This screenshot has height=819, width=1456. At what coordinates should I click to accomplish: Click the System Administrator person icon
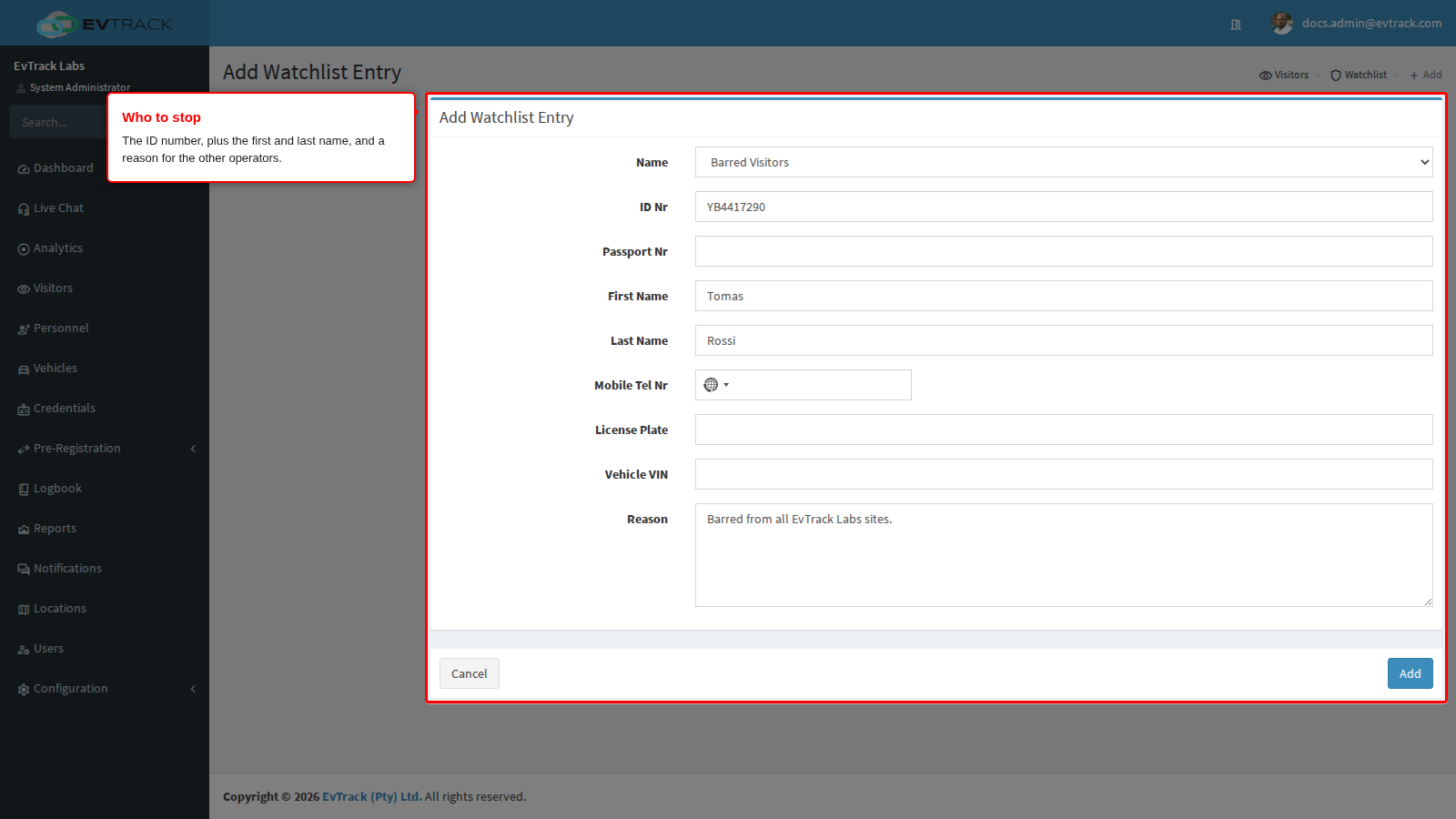tap(21, 88)
